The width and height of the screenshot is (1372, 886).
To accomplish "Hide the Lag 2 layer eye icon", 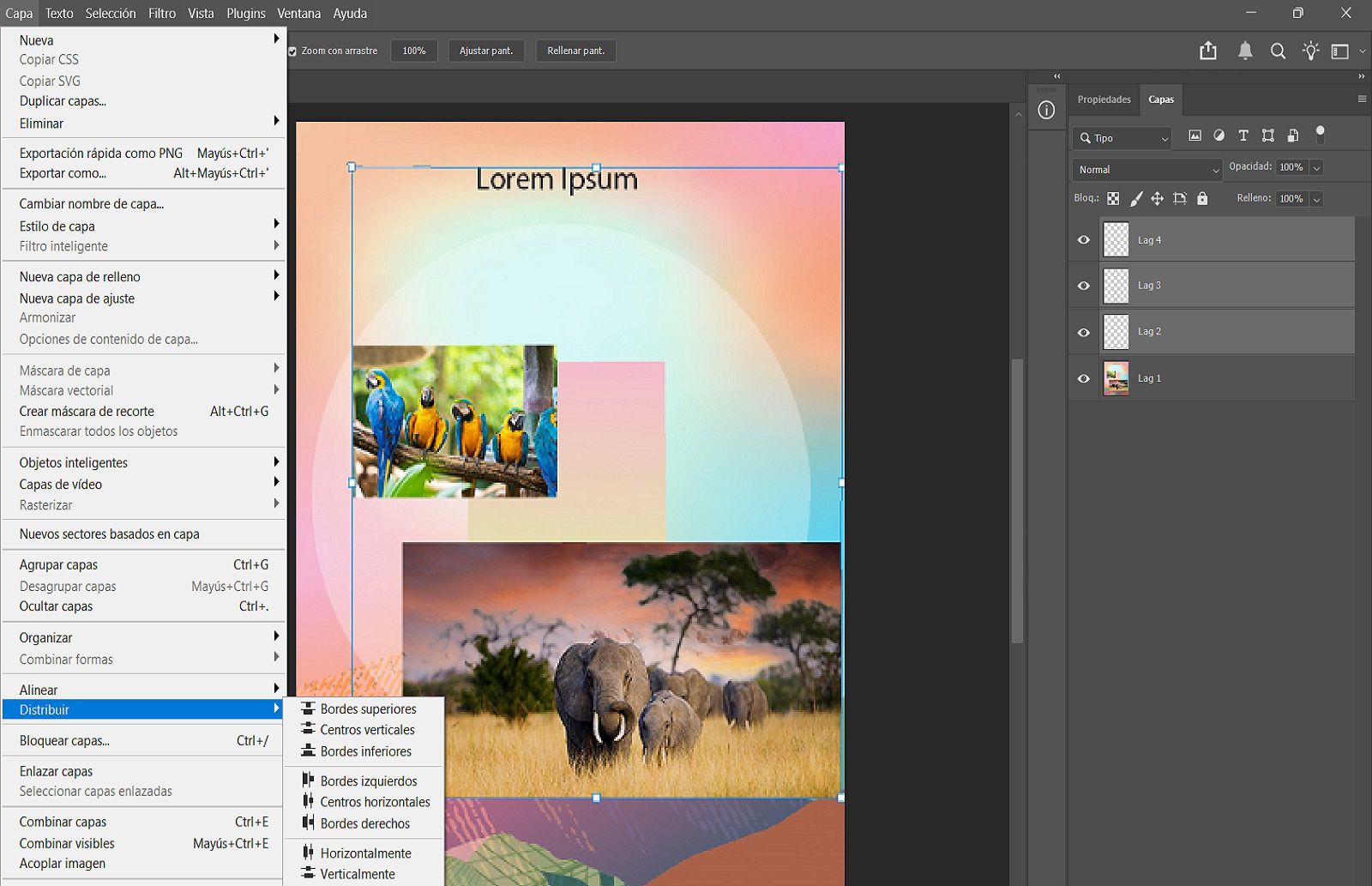I will (1083, 331).
